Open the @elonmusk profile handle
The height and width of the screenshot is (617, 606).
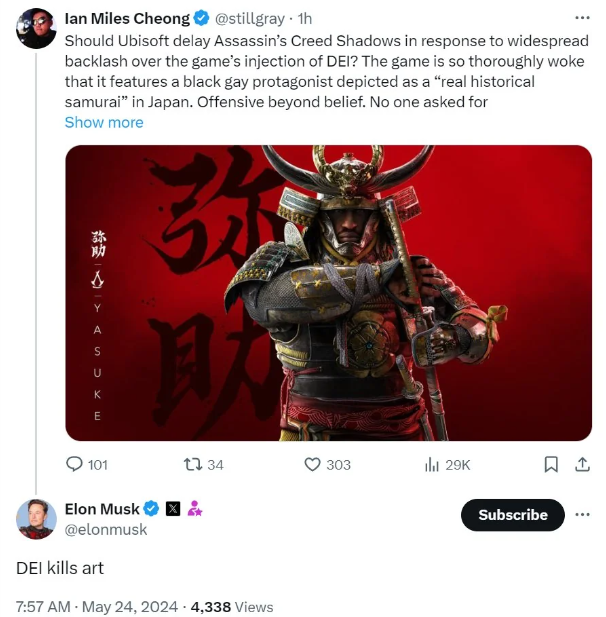[x=106, y=530]
